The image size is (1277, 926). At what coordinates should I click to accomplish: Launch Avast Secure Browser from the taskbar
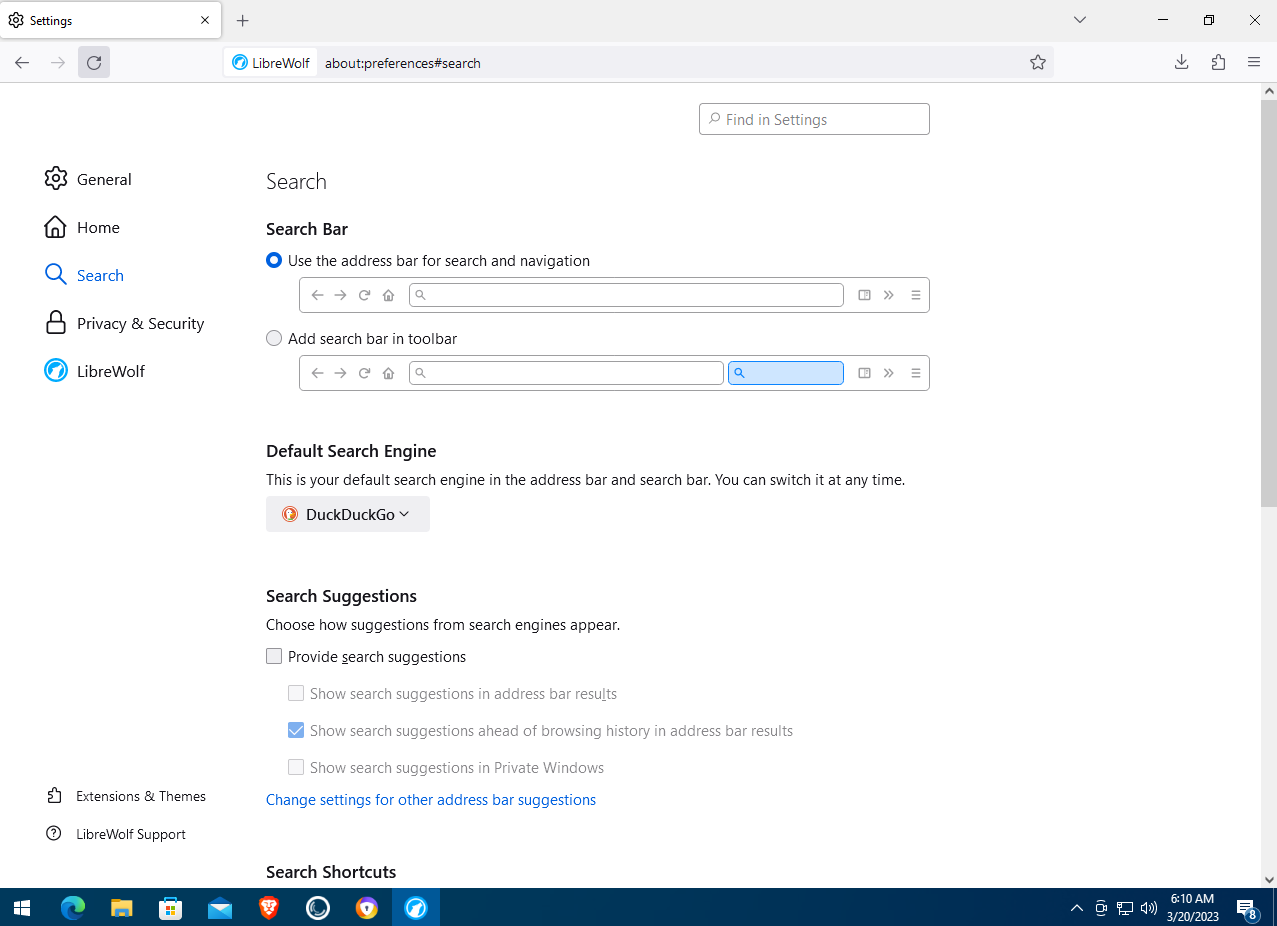367,908
